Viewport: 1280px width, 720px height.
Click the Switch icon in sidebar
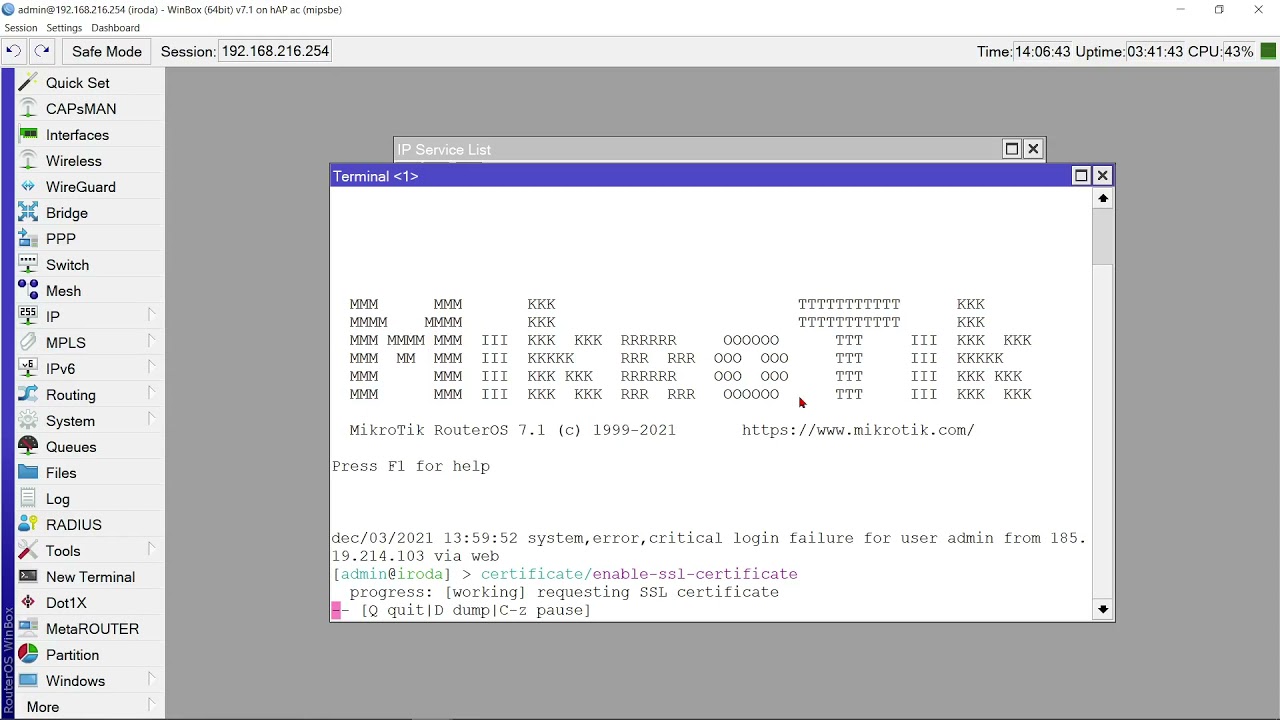point(28,265)
